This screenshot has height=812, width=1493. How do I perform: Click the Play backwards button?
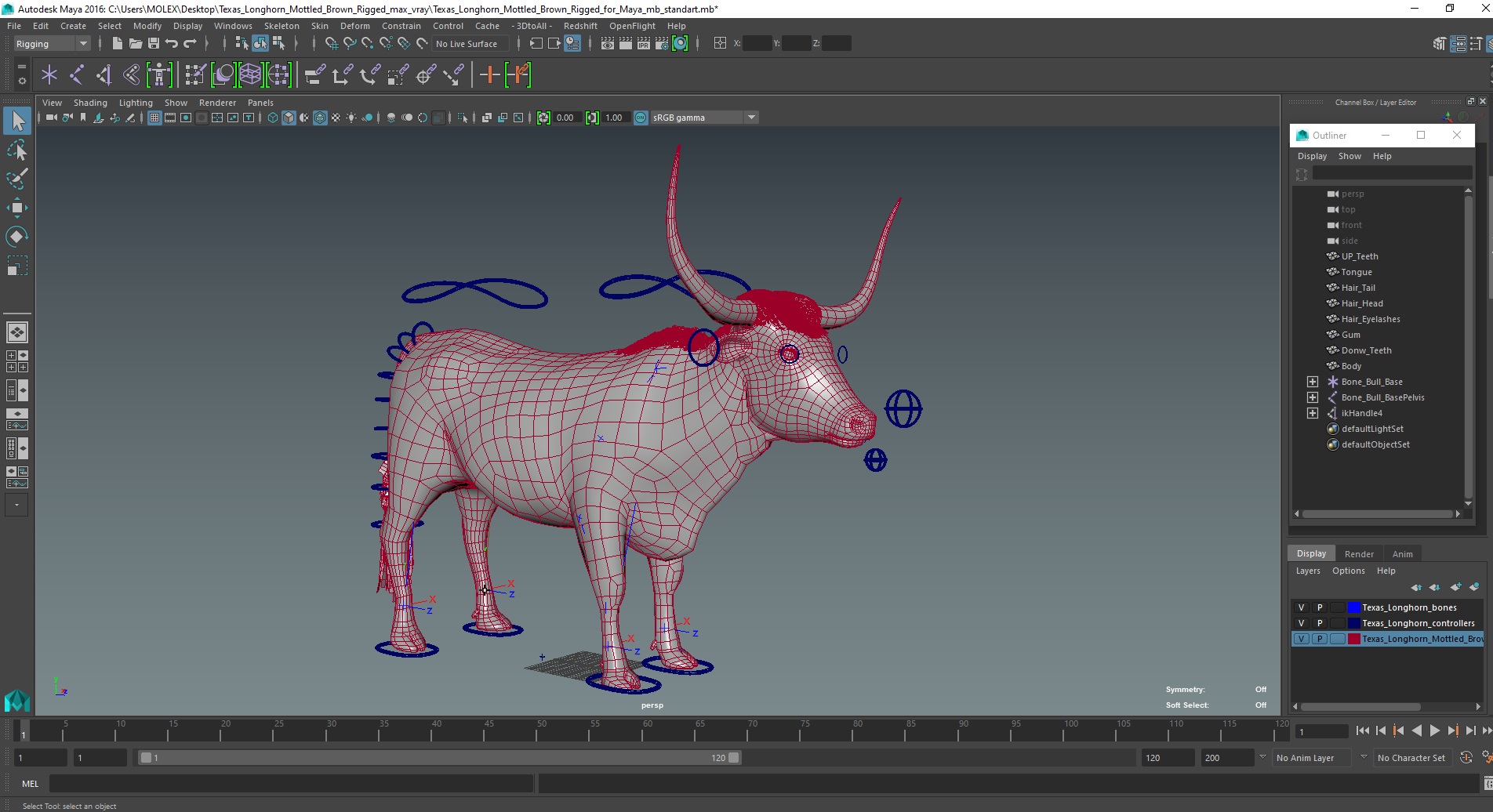coord(1416,730)
